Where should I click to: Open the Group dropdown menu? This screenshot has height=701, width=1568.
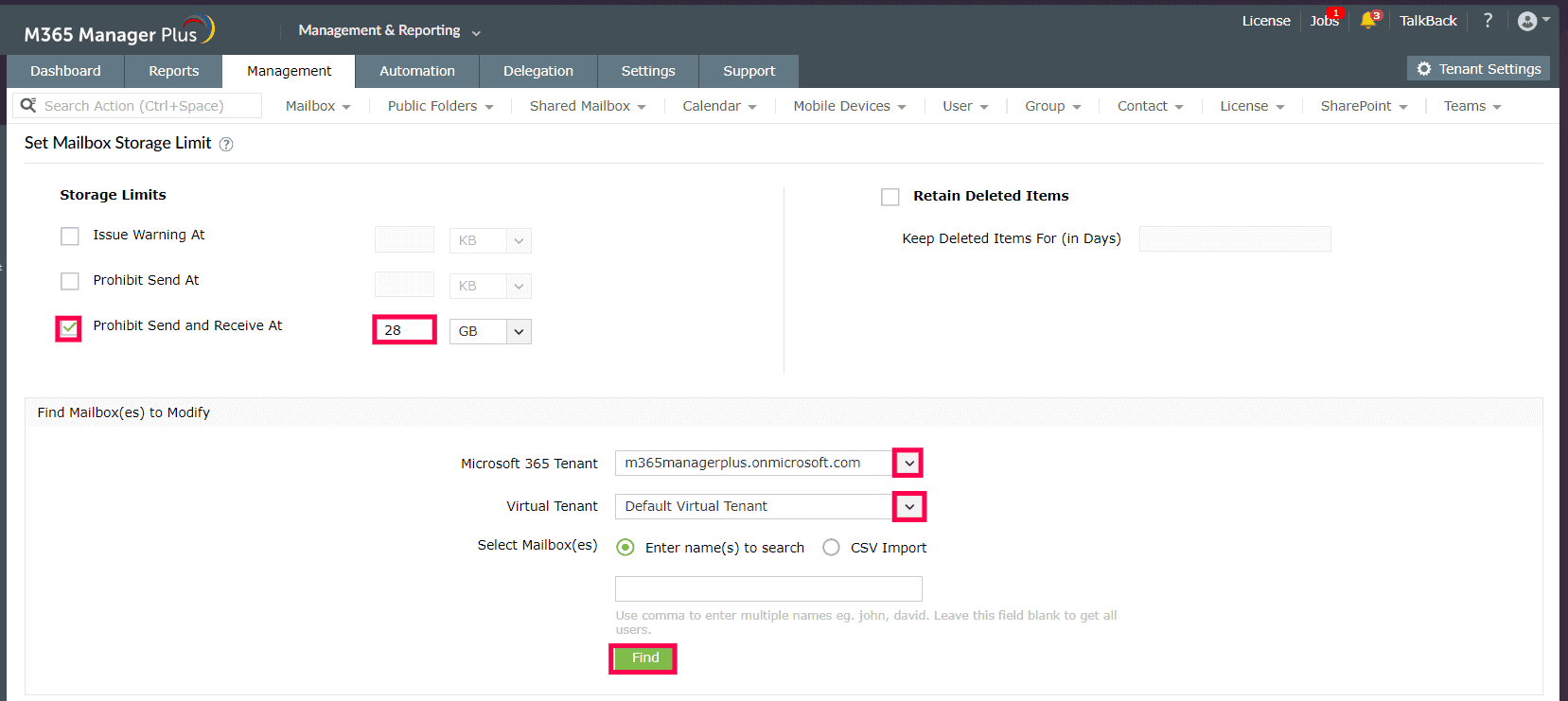click(x=1053, y=106)
